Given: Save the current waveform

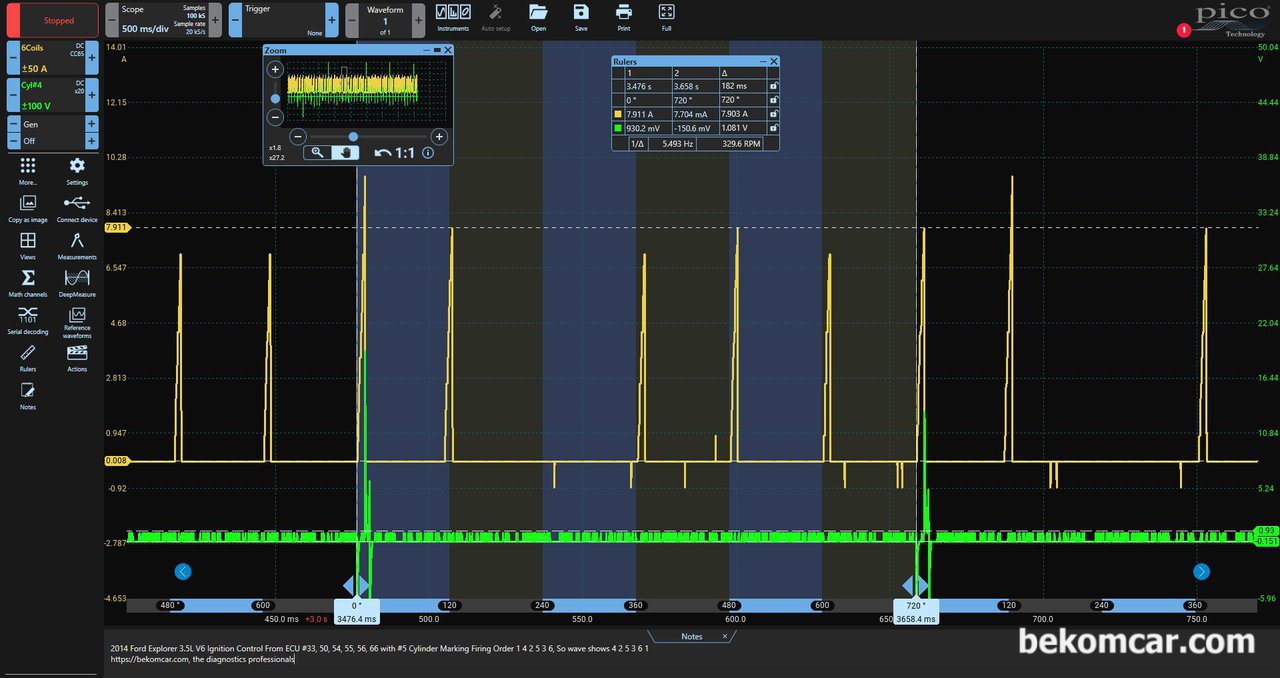Looking at the screenshot, I should click(581, 16).
